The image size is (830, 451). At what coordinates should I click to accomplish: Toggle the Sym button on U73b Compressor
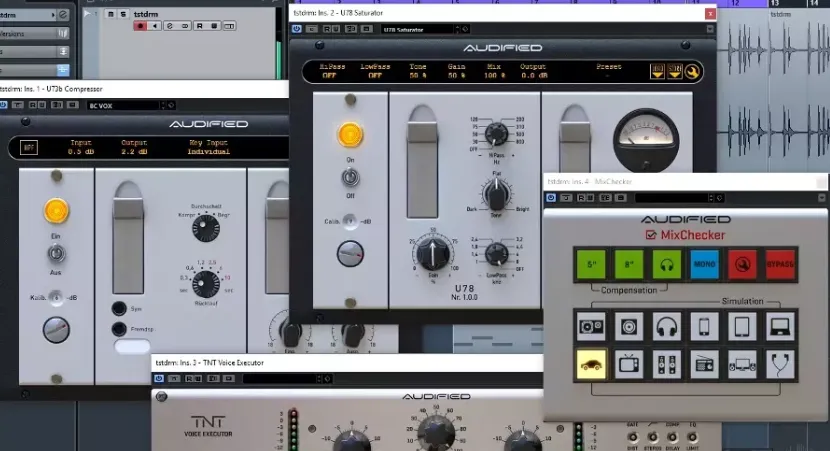pos(119,308)
